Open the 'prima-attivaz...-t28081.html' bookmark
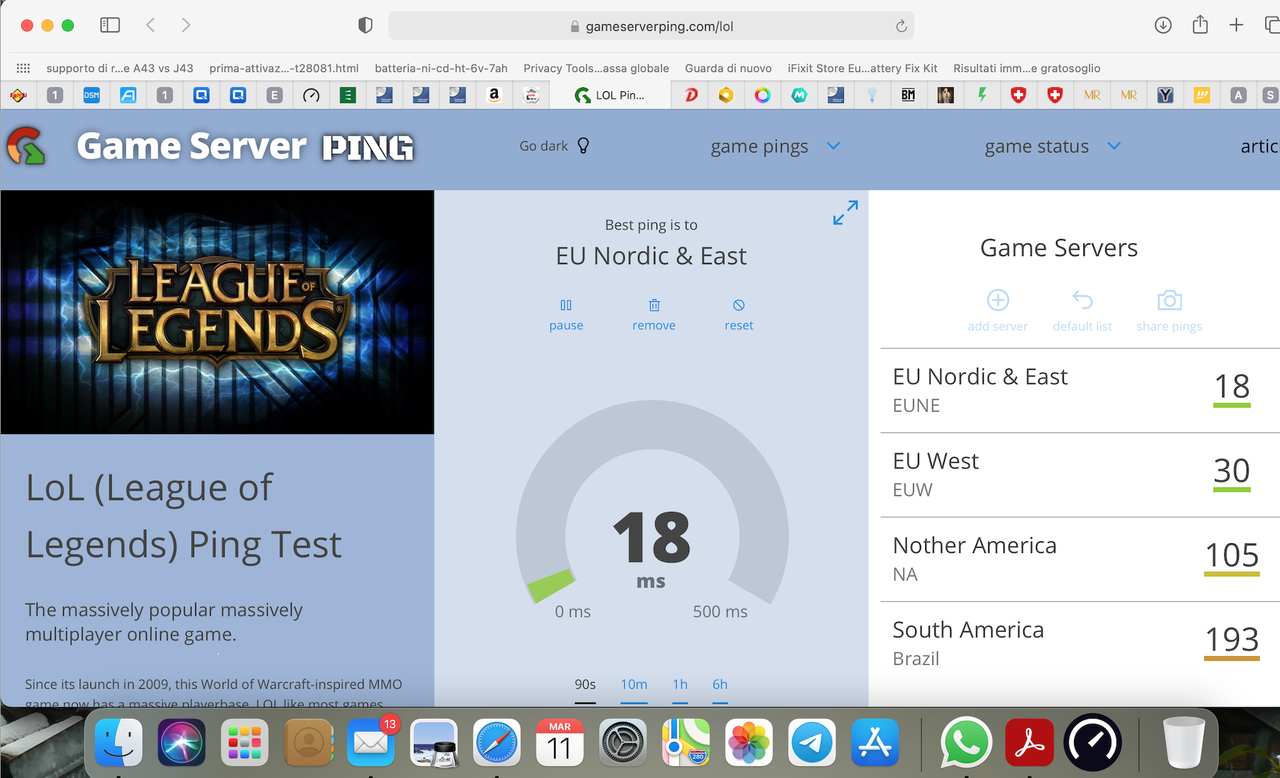Image resolution: width=1280 pixels, height=778 pixels. pyautogui.click(x=284, y=68)
